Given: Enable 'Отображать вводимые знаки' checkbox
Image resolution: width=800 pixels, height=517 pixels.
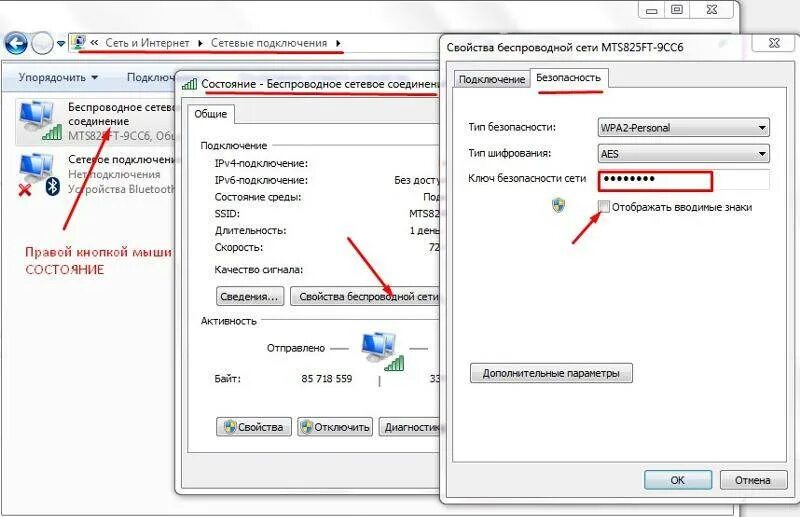Looking at the screenshot, I should [x=604, y=207].
